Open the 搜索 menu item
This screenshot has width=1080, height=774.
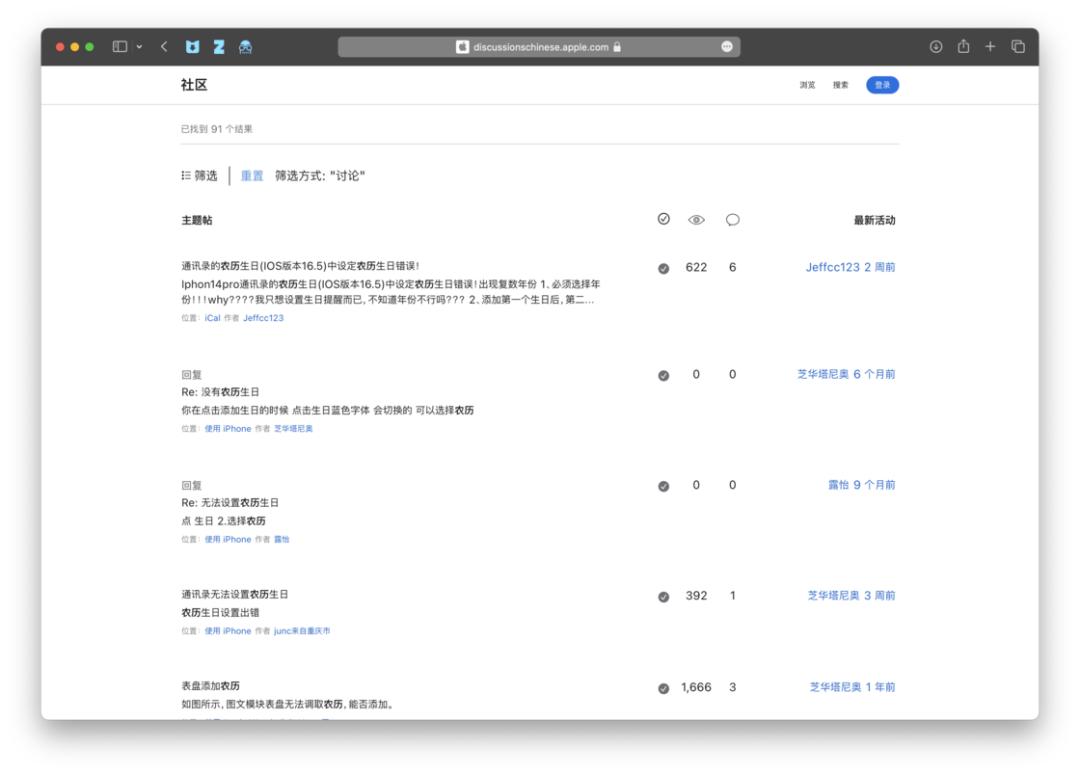[841, 85]
